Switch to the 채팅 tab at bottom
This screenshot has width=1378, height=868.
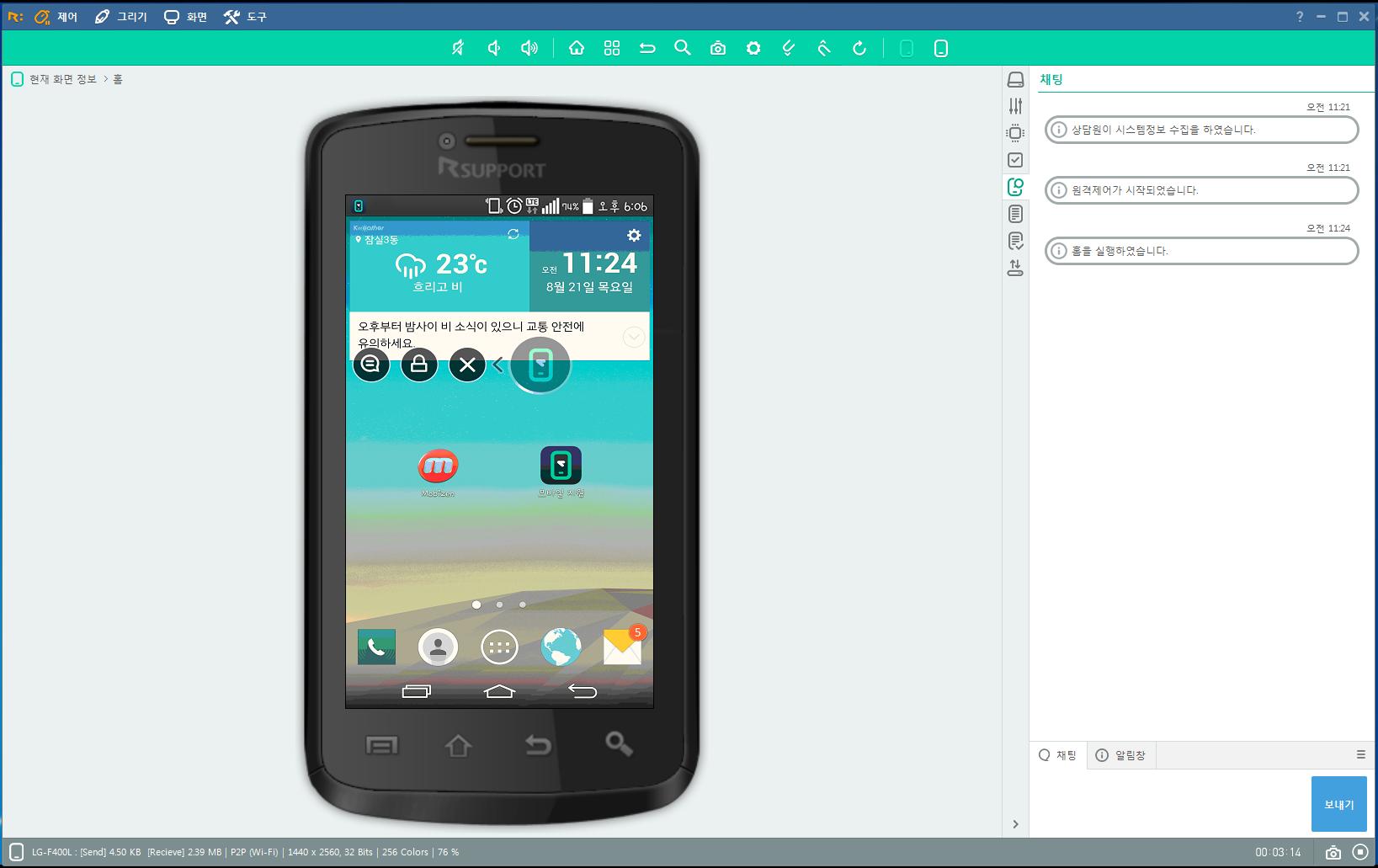click(x=1058, y=755)
